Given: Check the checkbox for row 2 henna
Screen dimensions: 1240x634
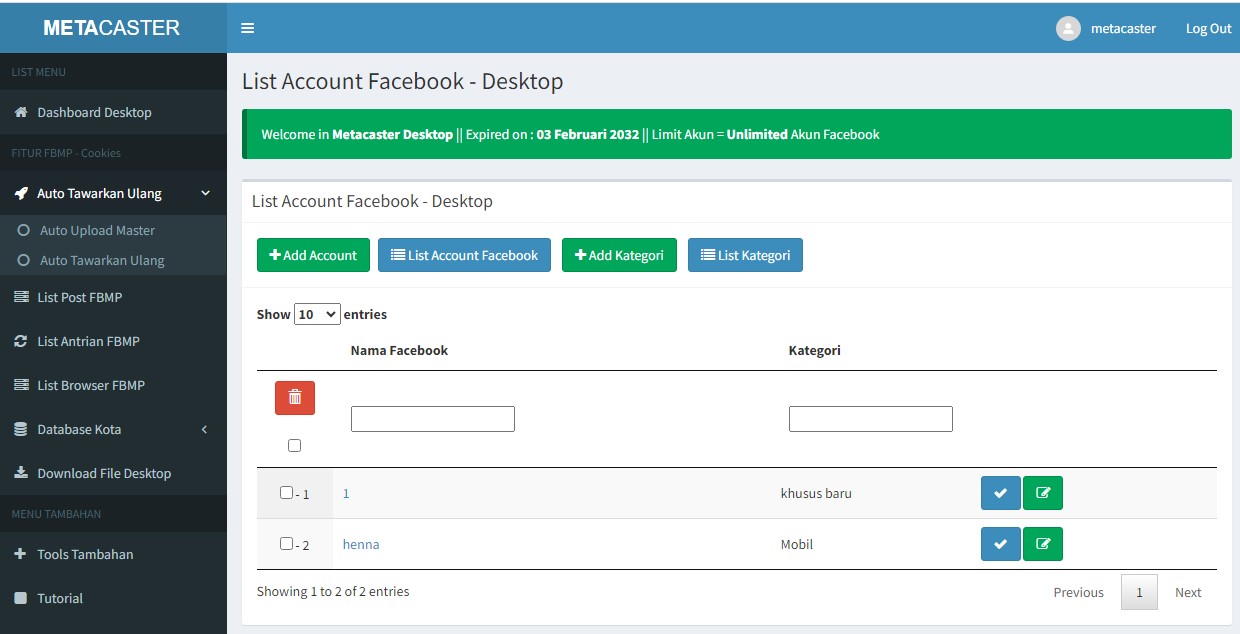Looking at the screenshot, I should pos(287,543).
